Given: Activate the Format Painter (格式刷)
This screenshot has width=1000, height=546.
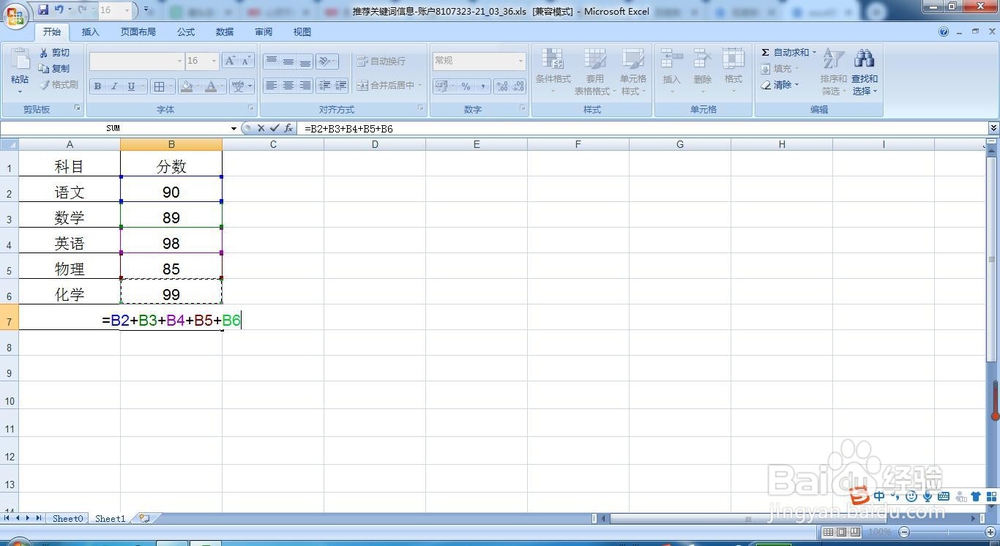Looking at the screenshot, I should pos(59,84).
